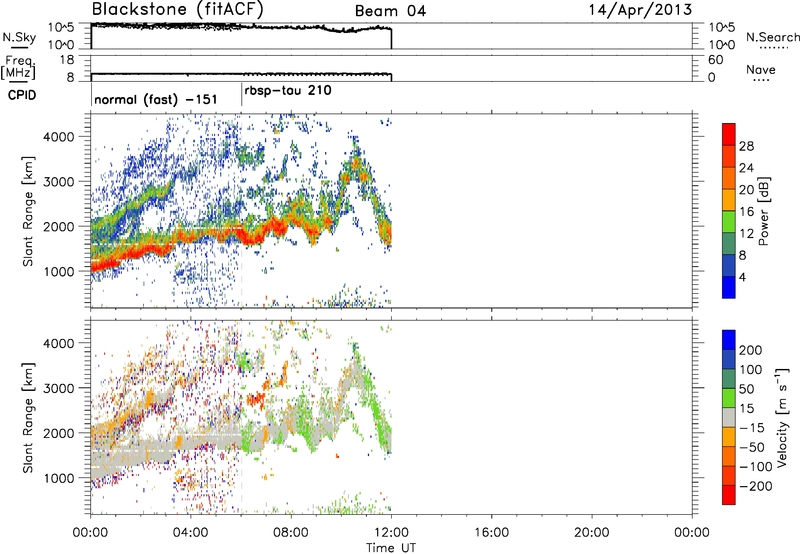The image size is (800, 554).
Task: Select the 60 tick on the Nave axis
Action: tap(716, 60)
